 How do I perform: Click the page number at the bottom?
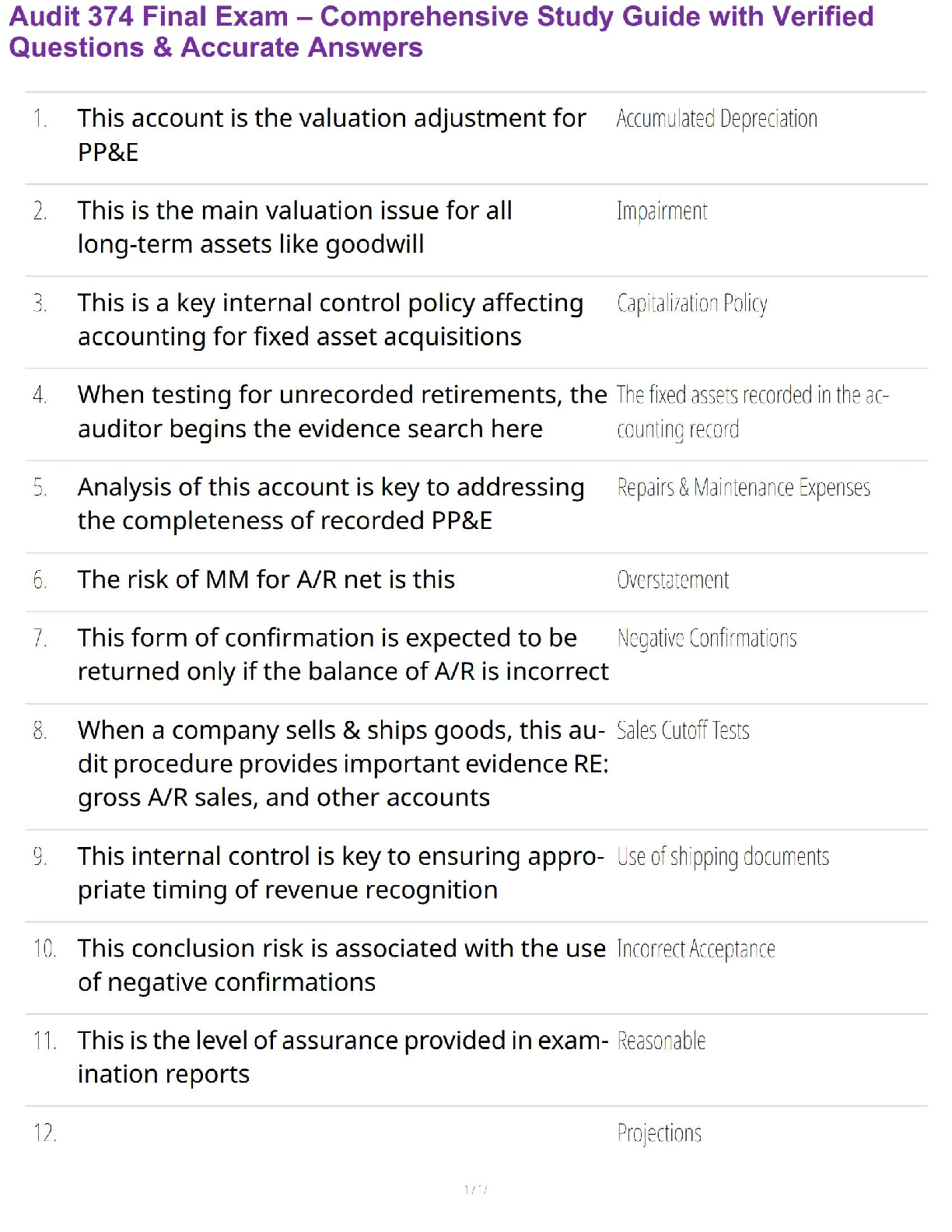pos(475,1189)
